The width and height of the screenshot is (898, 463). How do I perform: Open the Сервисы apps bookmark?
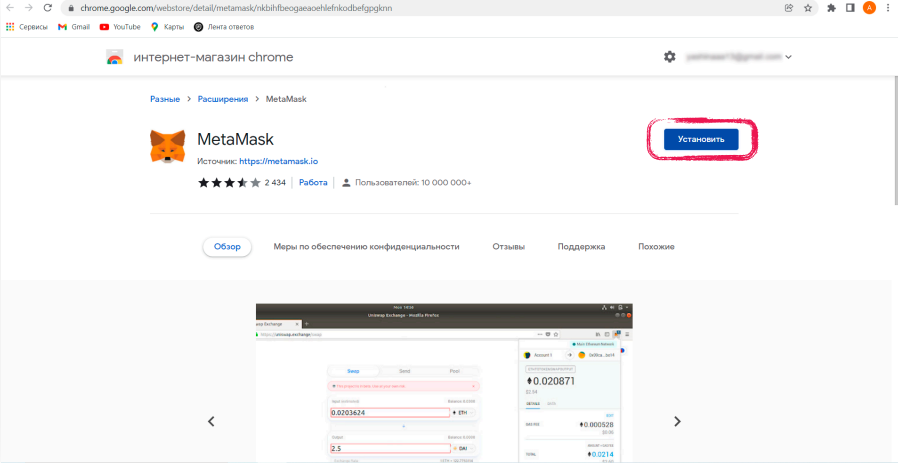27,27
